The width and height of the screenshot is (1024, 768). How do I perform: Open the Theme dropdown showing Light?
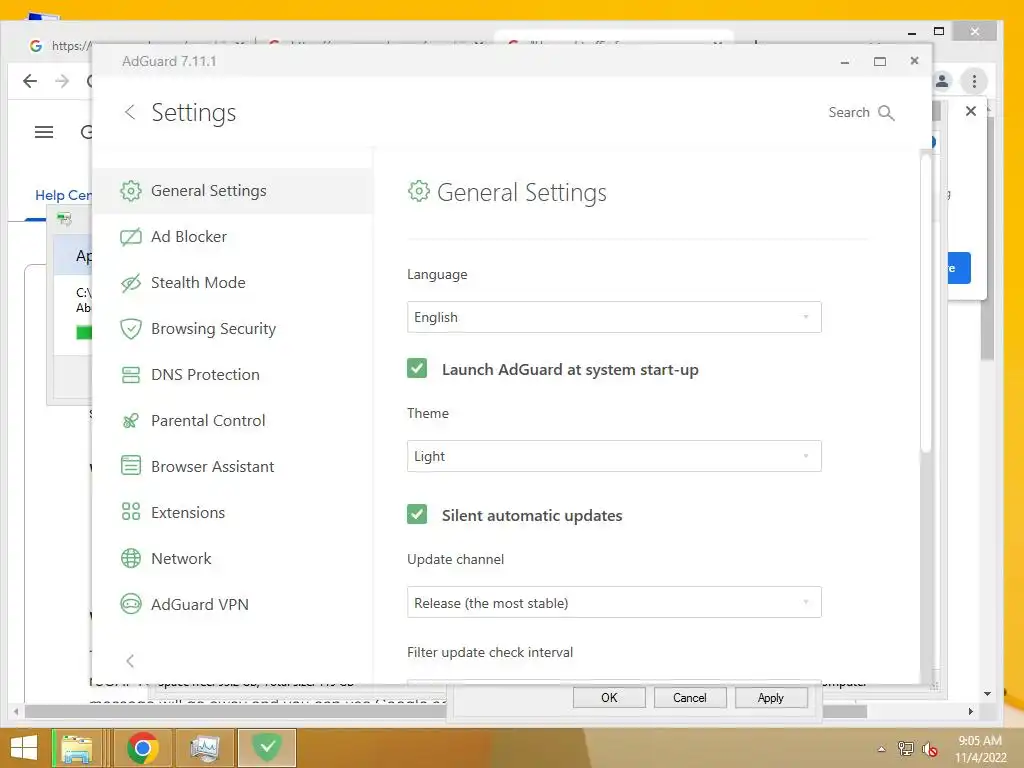pos(614,456)
